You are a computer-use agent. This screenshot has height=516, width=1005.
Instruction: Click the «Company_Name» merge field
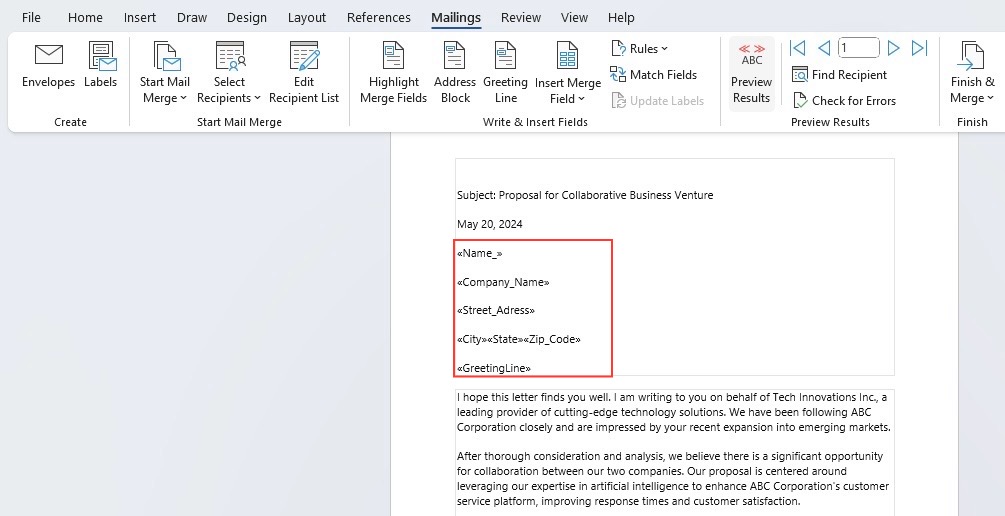click(x=503, y=282)
